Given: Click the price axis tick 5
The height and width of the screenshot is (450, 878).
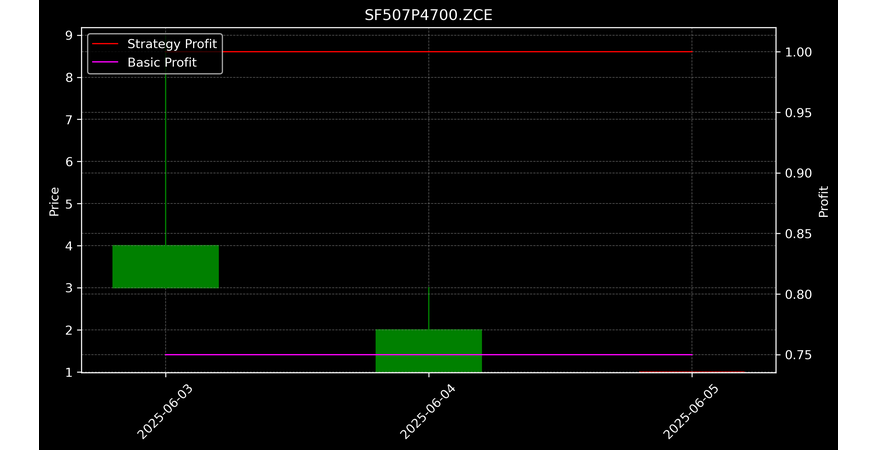Looking at the screenshot, I should [x=69, y=204].
